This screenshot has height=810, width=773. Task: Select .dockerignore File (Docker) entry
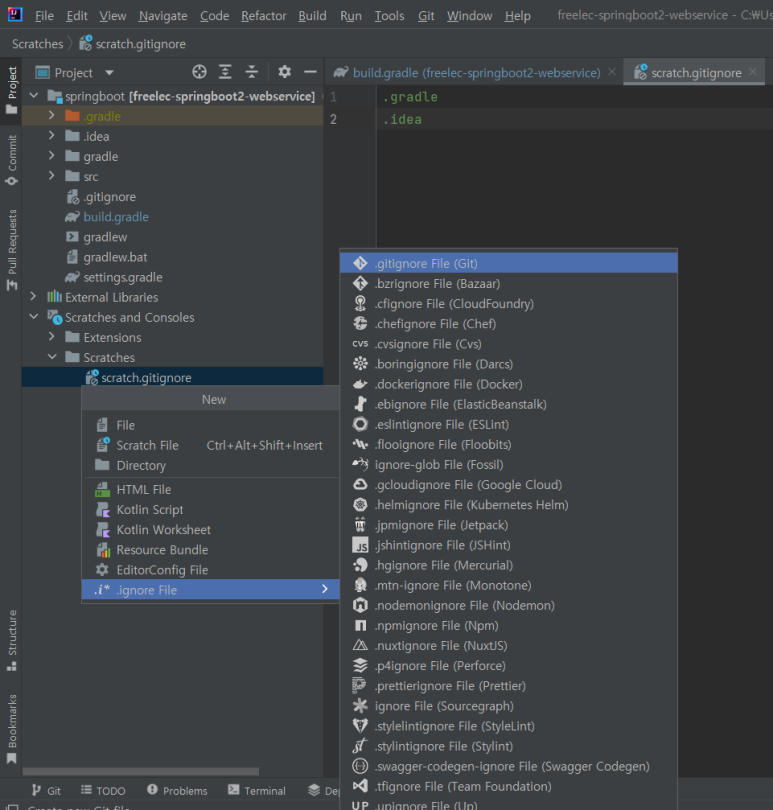click(x=508, y=384)
